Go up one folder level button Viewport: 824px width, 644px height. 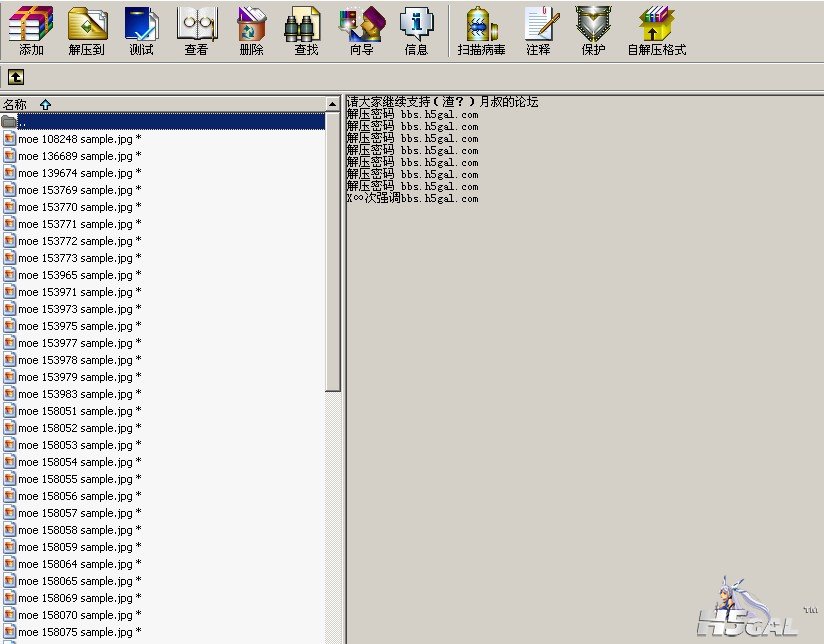pos(16,77)
